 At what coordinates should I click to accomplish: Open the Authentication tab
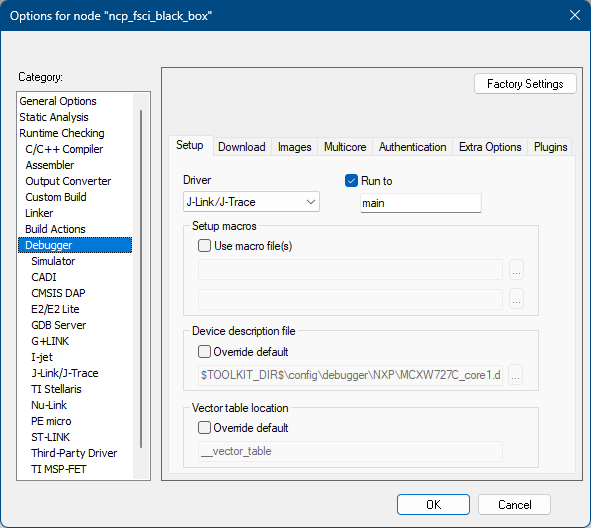point(412,147)
